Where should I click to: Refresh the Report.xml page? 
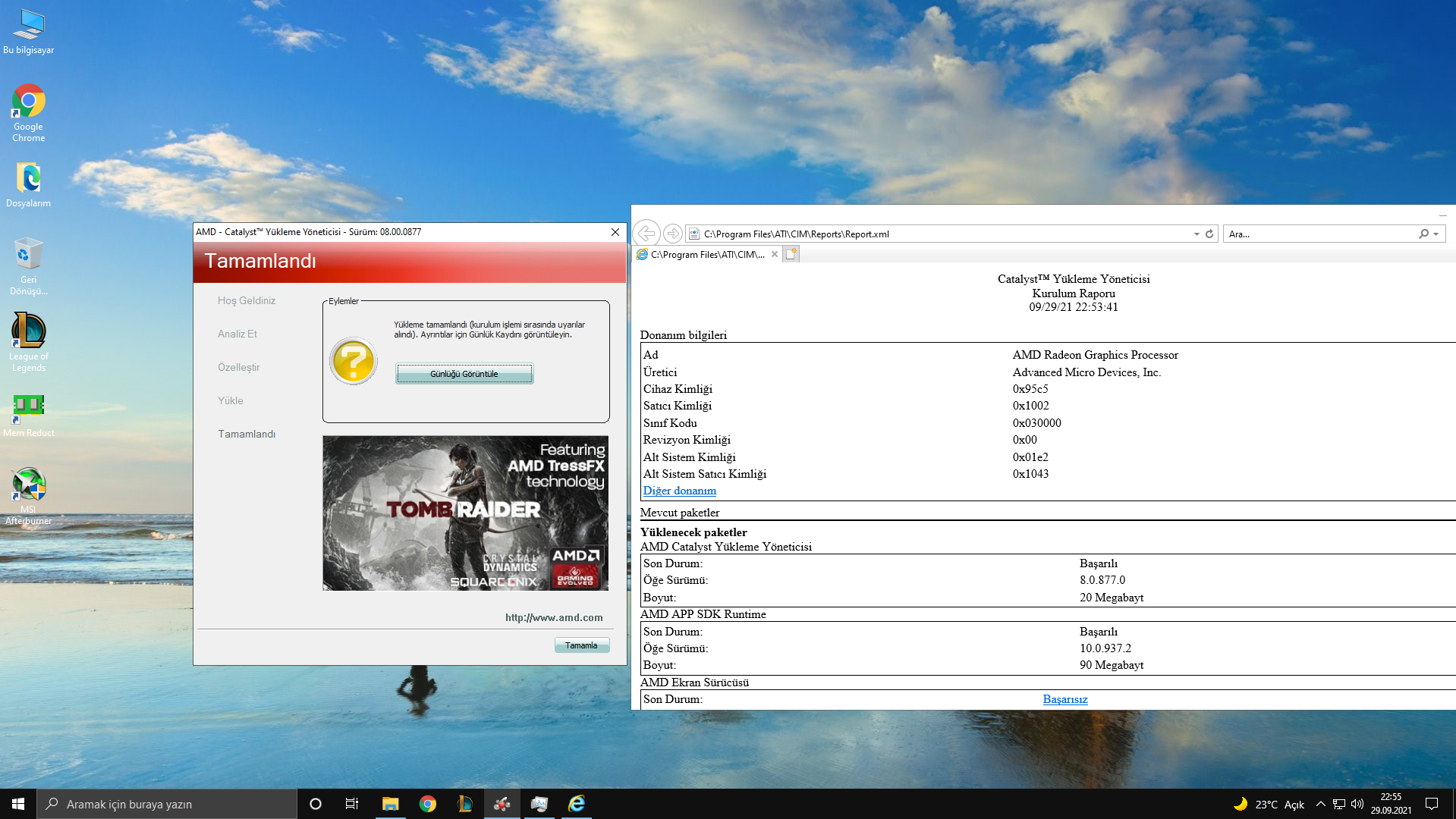pos(1209,234)
